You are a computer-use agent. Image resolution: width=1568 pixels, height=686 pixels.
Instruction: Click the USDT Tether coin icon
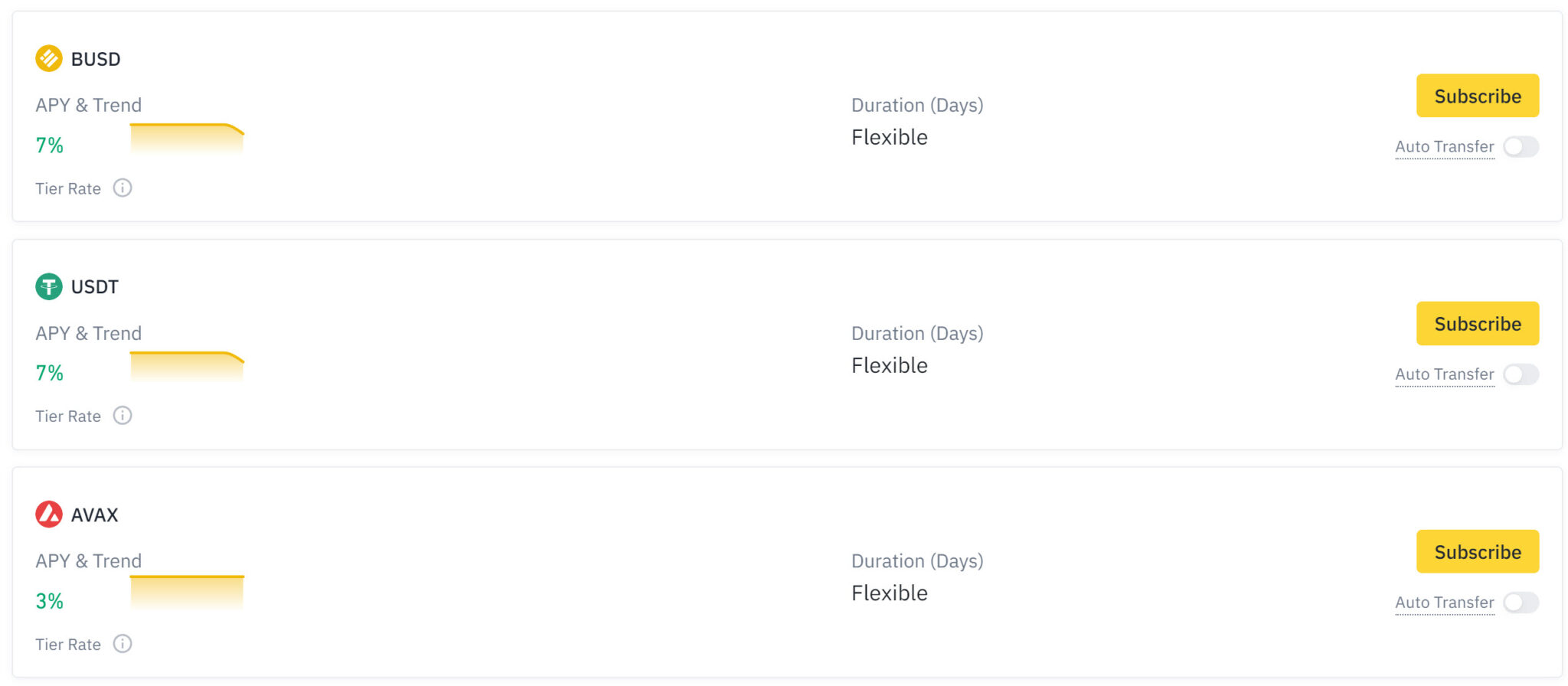[49, 286]
